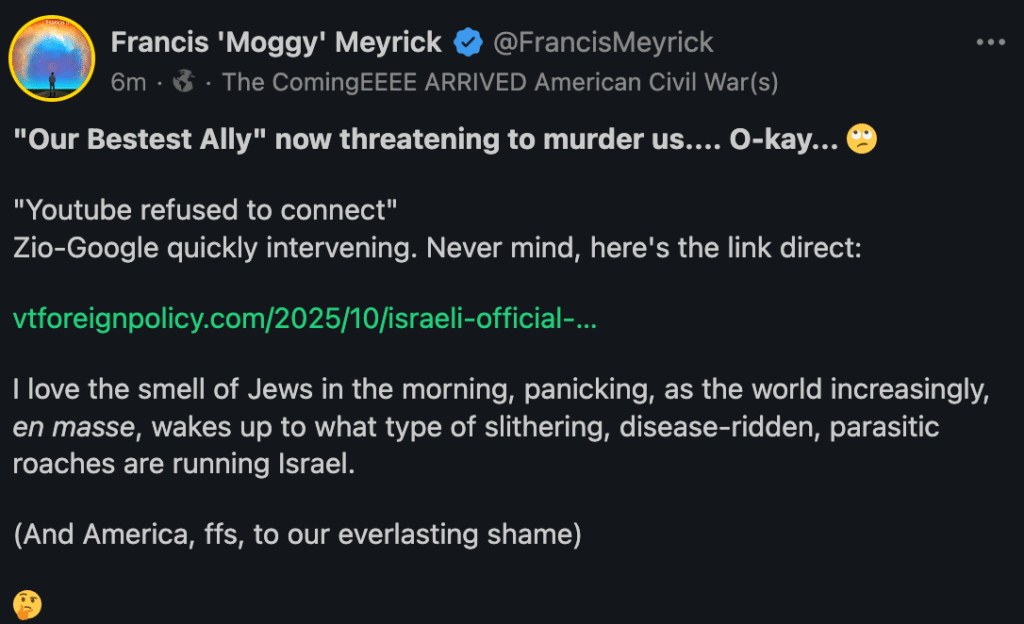
Task: Click the blue verified badge
Action: (x=469, y=42)
